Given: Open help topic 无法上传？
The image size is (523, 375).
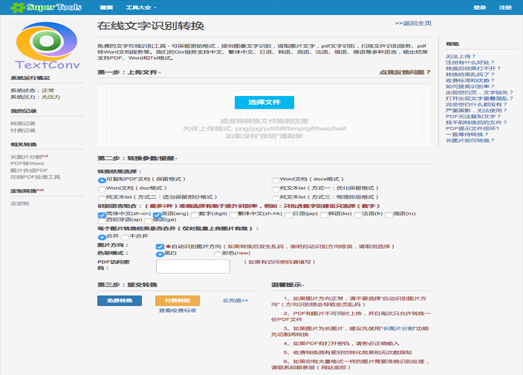Looking at the screenshot, I should point(461,56).
